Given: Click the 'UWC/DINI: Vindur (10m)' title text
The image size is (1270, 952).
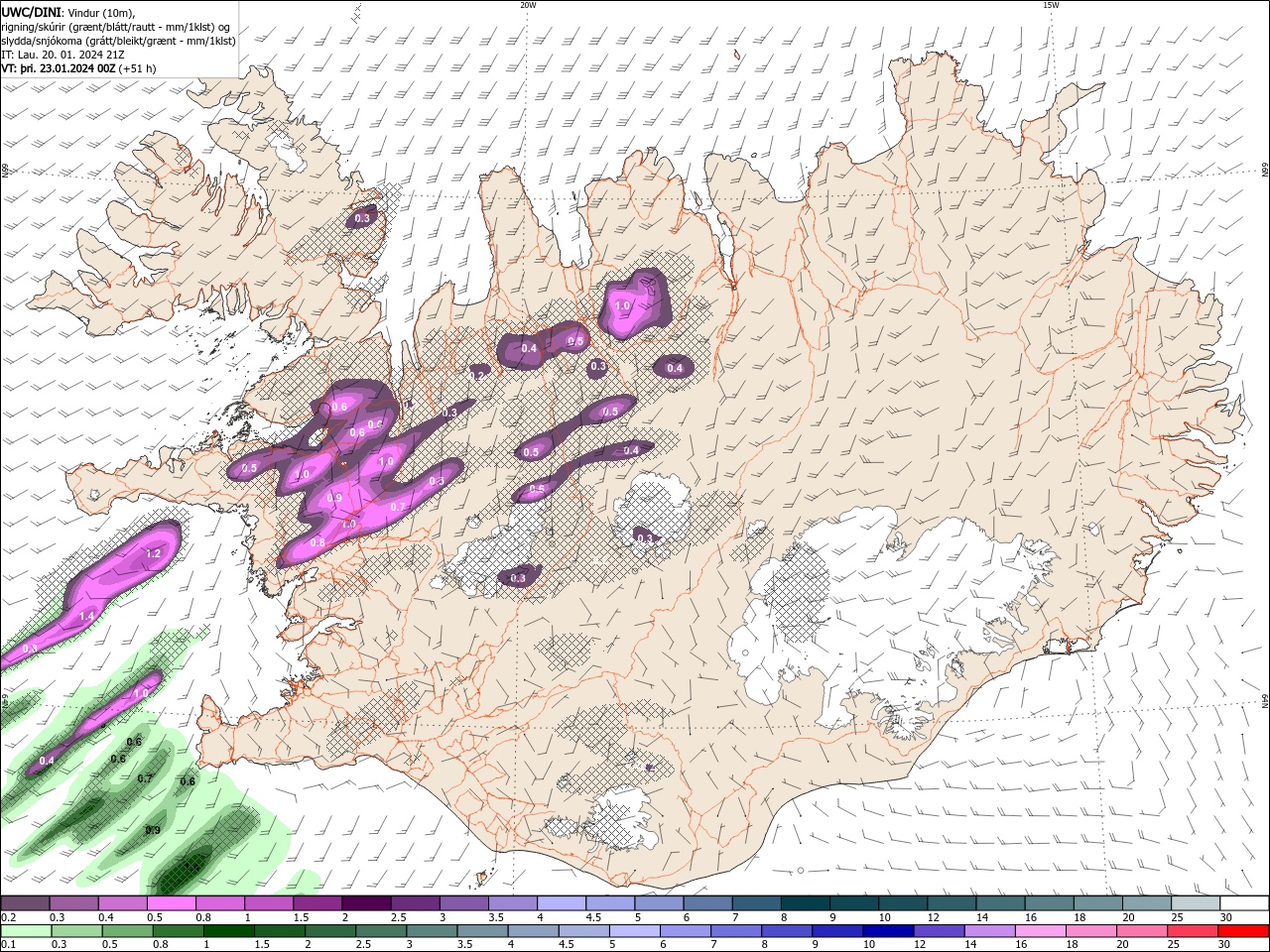Looking at the screenshot, I should [68, 12].
